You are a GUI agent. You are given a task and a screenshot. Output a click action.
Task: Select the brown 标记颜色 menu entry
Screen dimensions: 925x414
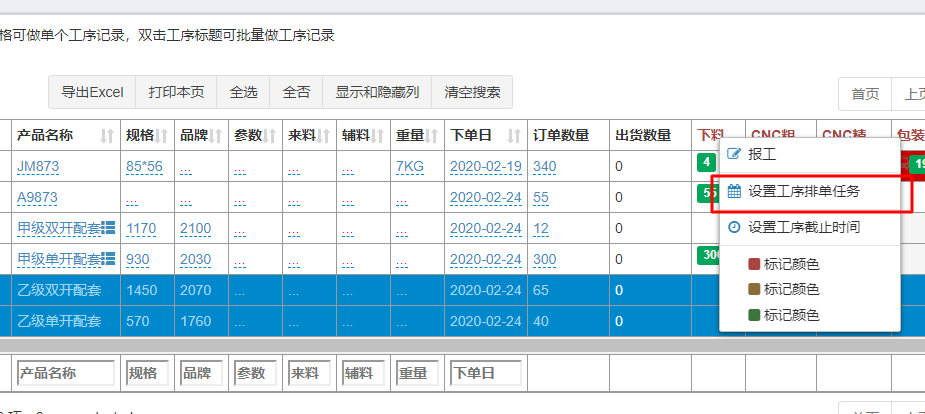(791, 290)
